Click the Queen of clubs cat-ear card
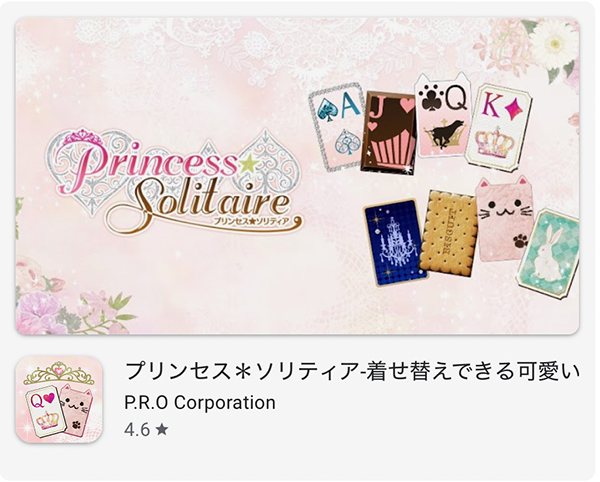Viewport: 600px width, 482px height. (x=443, y=115)
